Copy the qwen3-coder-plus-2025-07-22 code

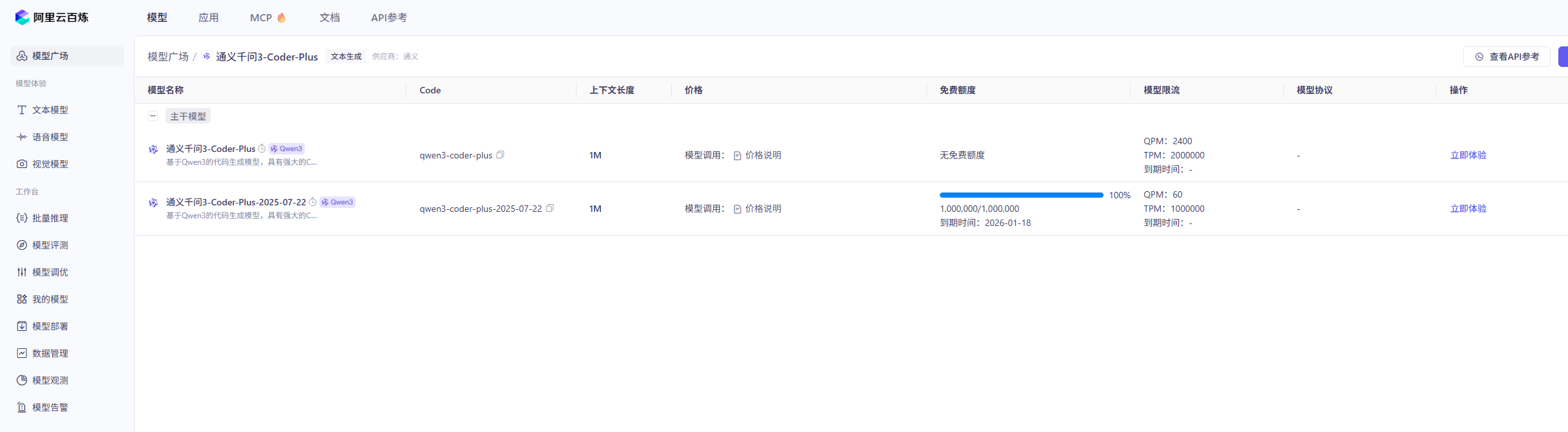click(x=550, y=208)
